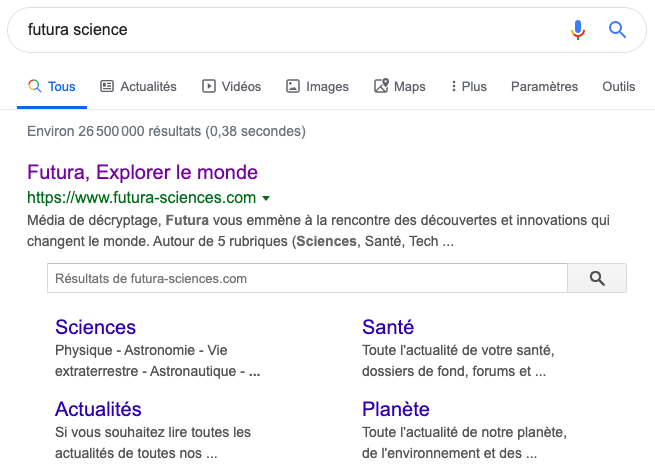Open the Futura, Explorer le monde result

click(142, 172)
